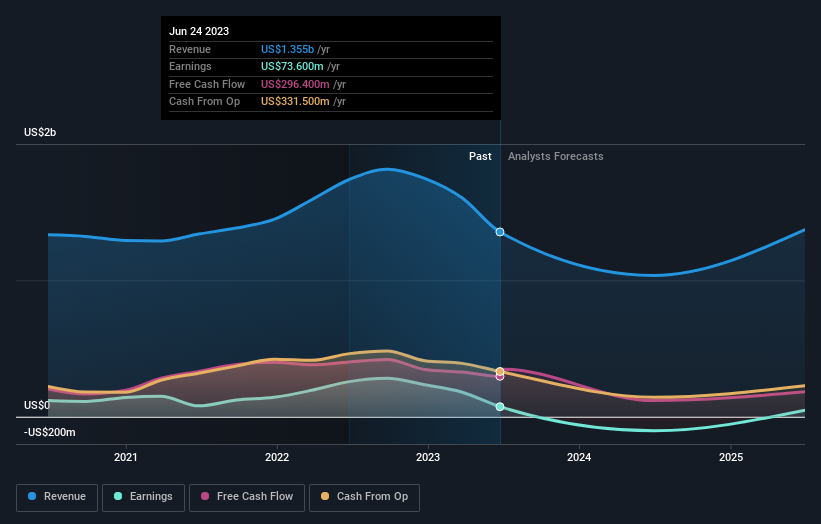Click the Past section label
Viewport: 821px width, 524px height.
click(x=480, y=156)
